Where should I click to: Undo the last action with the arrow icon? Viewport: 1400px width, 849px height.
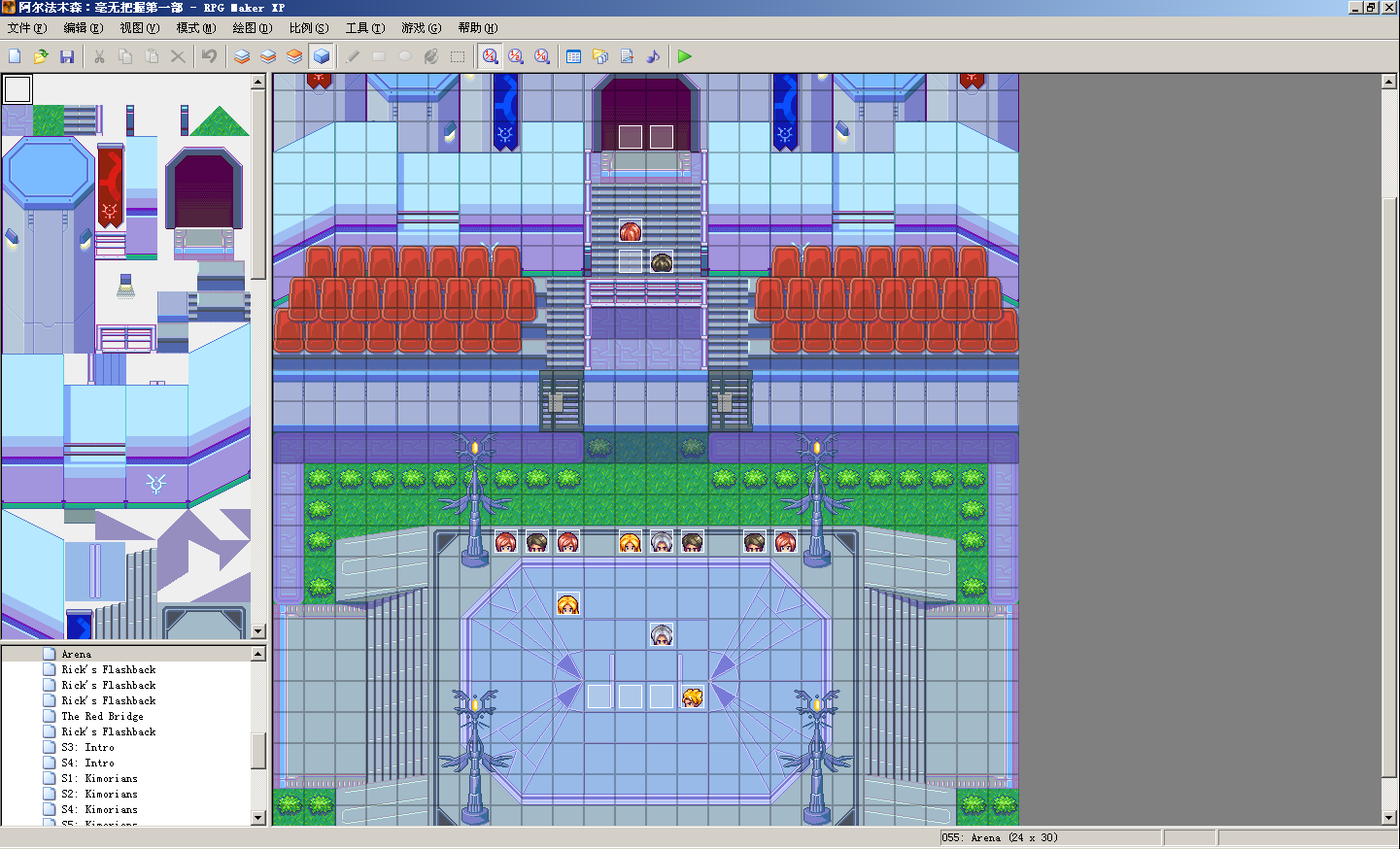(x=209, y=56)
